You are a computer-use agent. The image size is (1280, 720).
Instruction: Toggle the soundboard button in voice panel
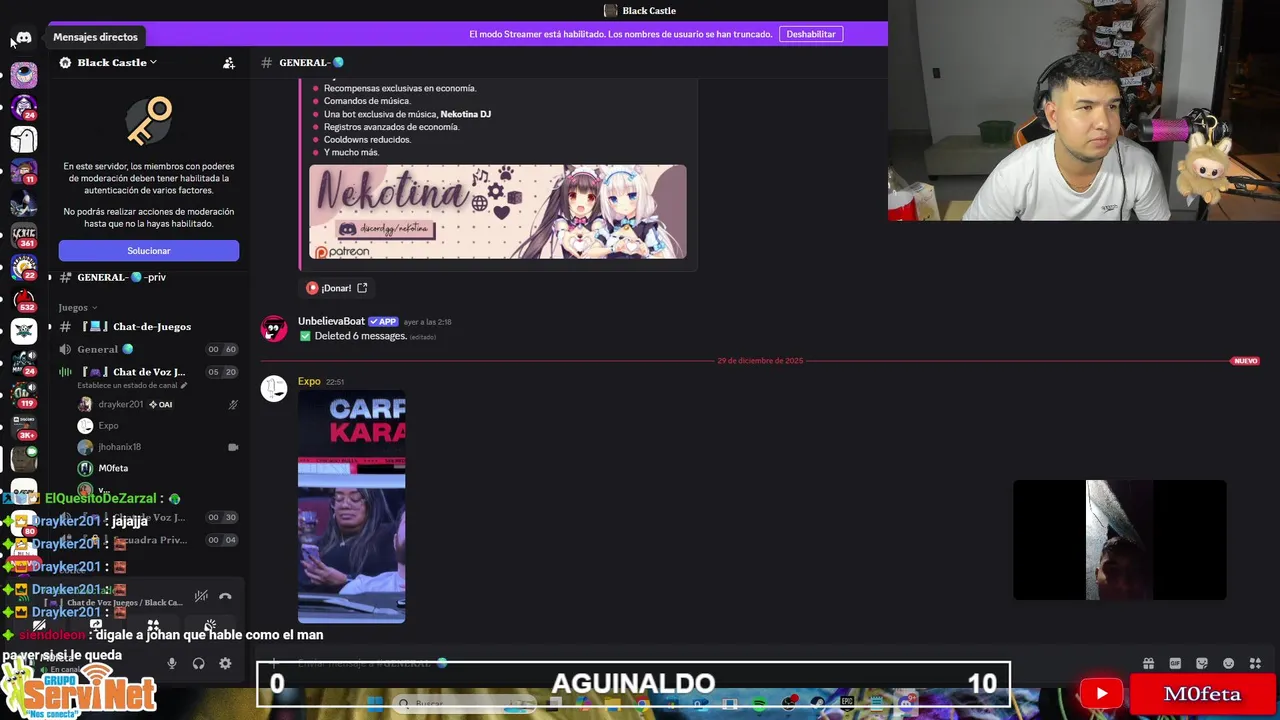(x=210, y=626)
